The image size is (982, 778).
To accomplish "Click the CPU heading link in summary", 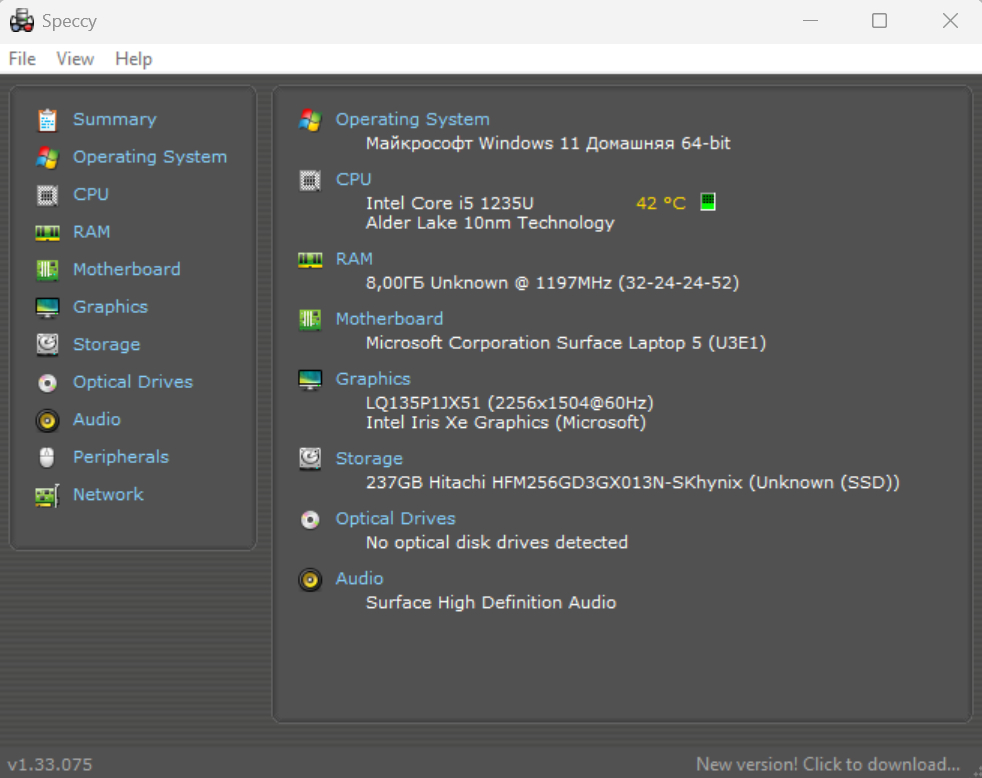I will (x=353, y=179).
